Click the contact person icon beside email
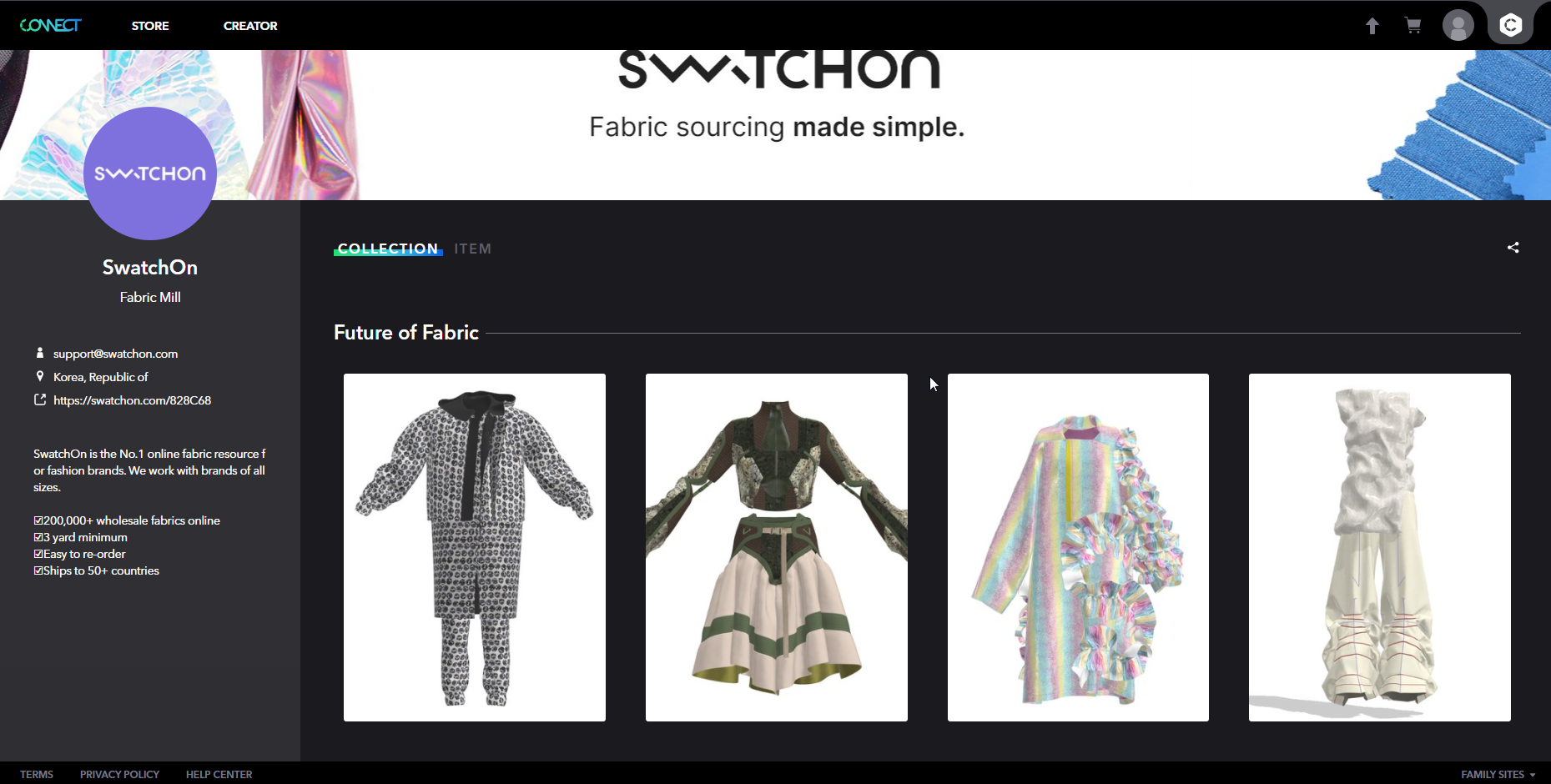This screenshot has width=1551, height=784. click(x=39, y=353)
